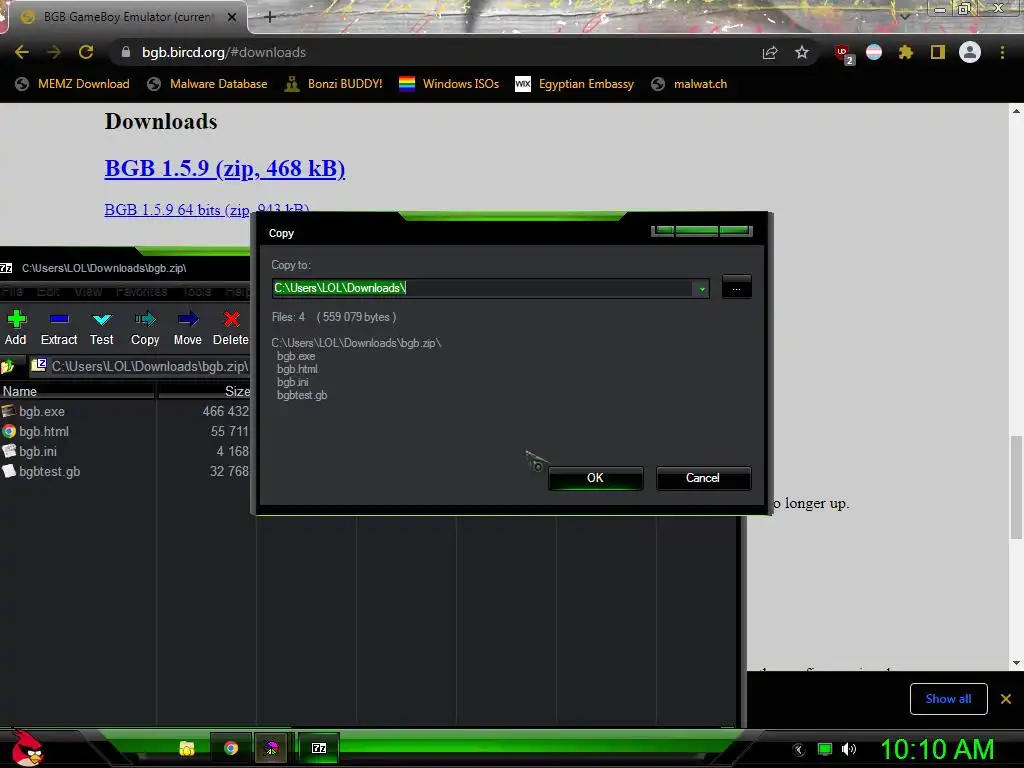Viewport: 1024px width, 768px height.
Task: Open a new Chrome tab
Action: click(270, 17)
